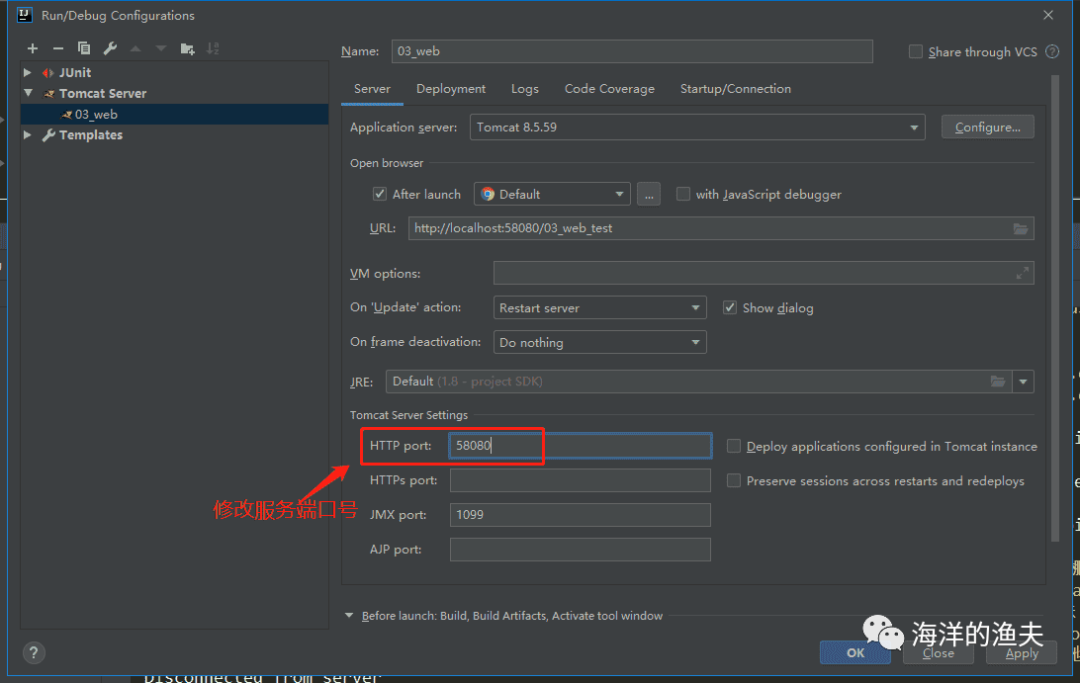The image size is (1080, 683).
Task: Click the OK button
Action: [855, 653]
